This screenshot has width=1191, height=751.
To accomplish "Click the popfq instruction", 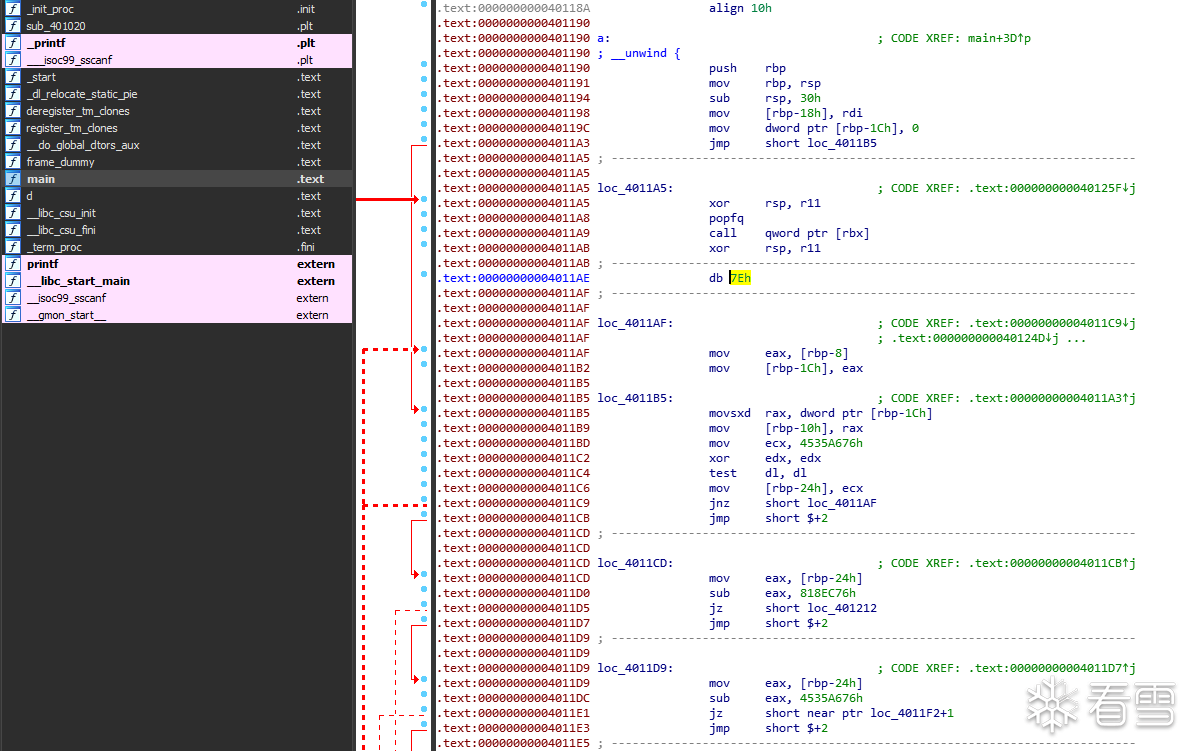I will [x=726, y=218].
